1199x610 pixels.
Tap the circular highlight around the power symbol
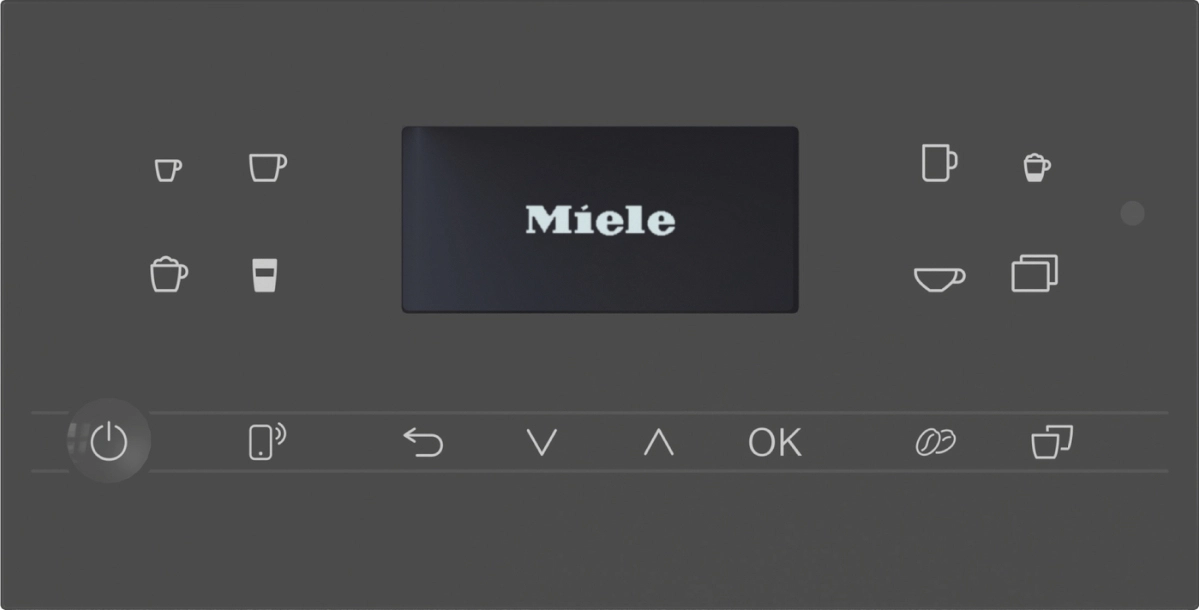pyautogui.click(x=109, y=441)
